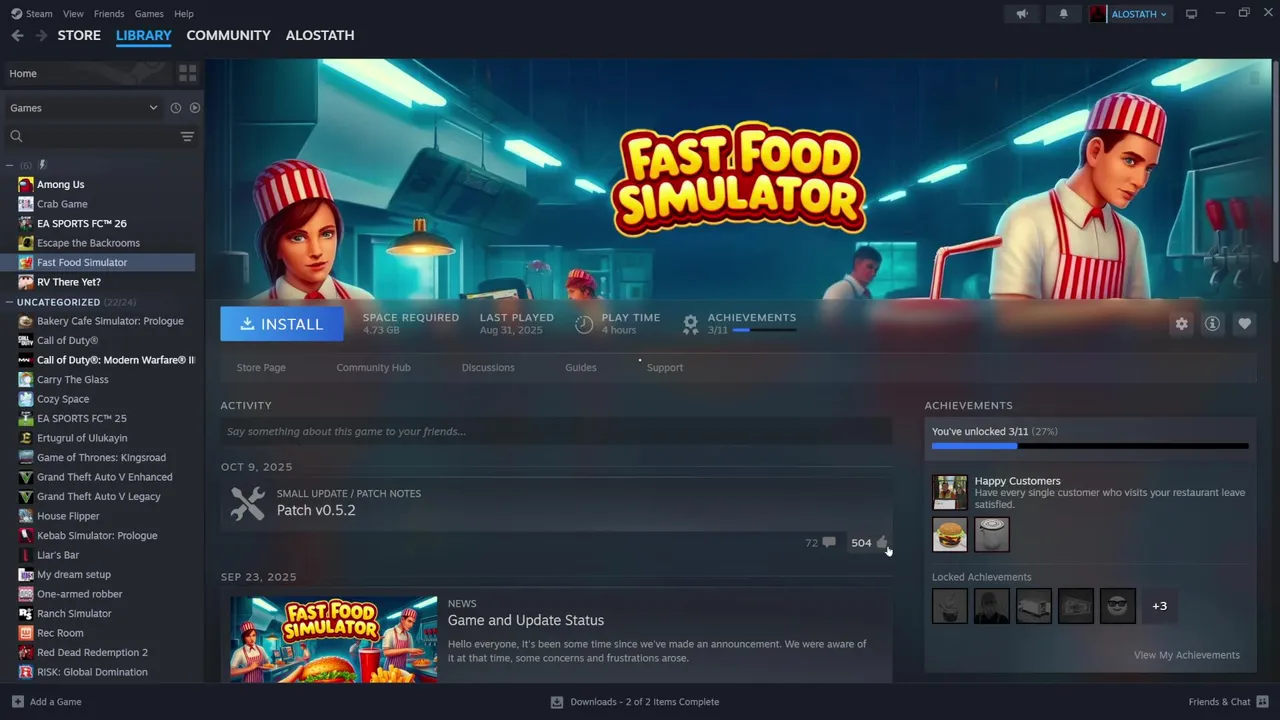Expand the +3 locked achievements
The image size is (1280, 720).
click(x=1159, y=606)
